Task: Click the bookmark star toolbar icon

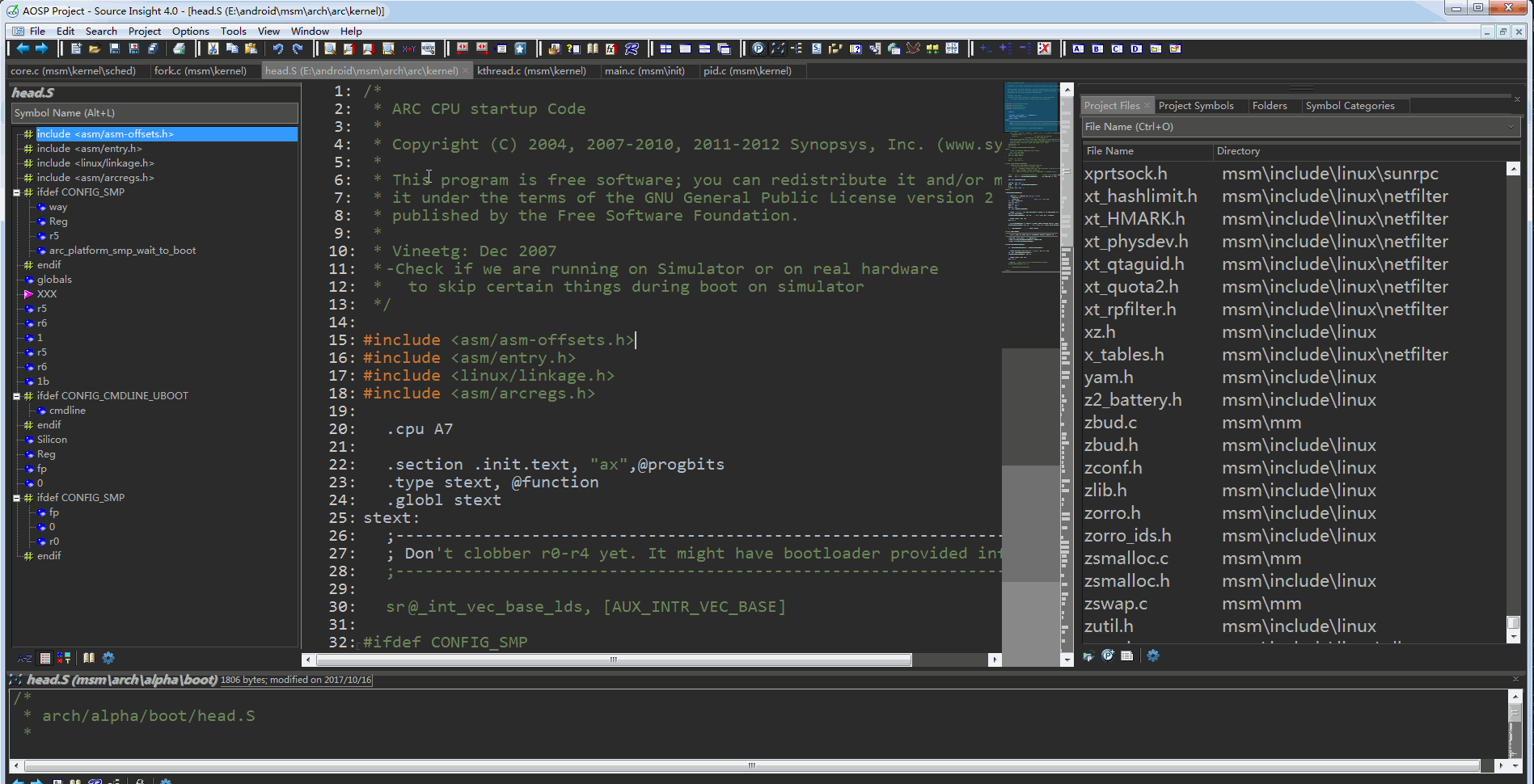Action: pos(520,48)
